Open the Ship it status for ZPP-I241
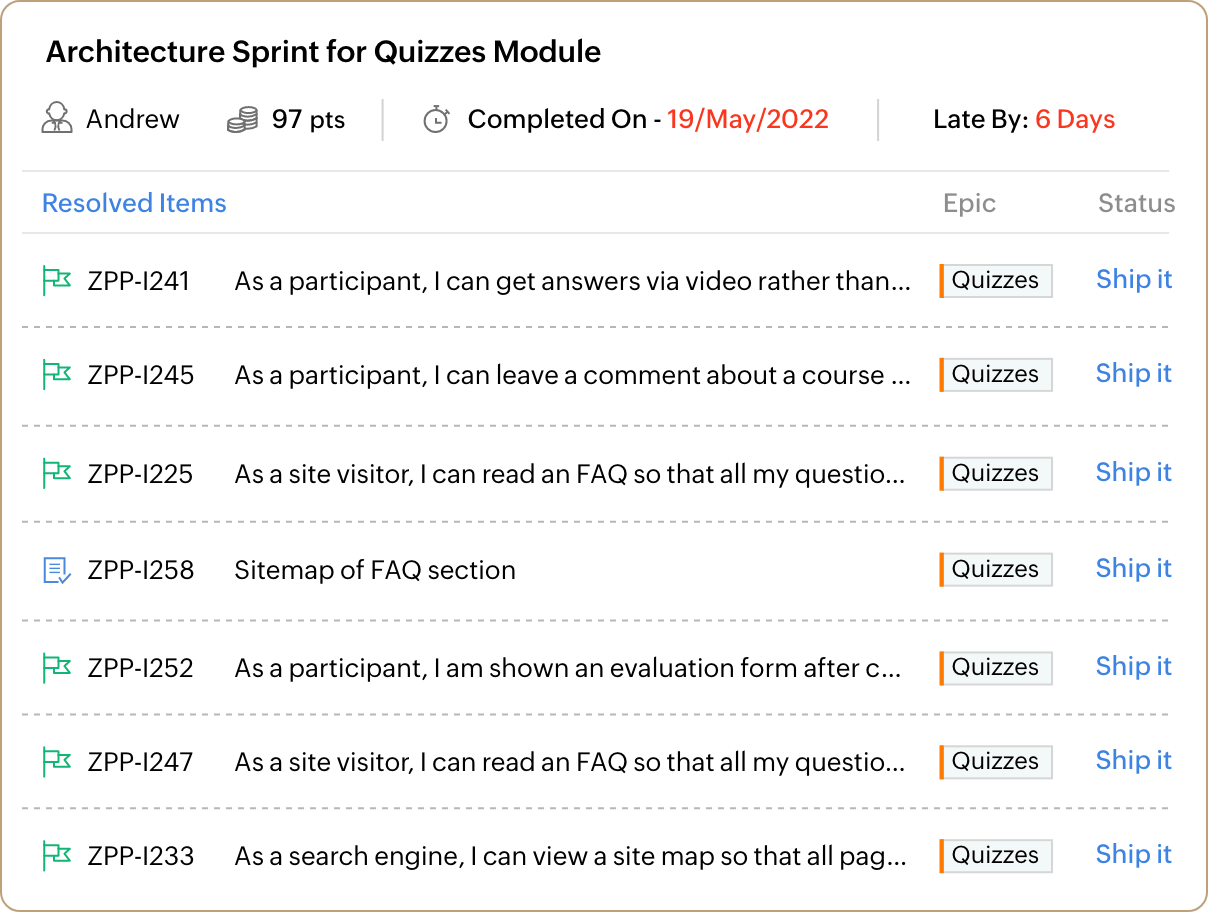This screenshot has width=1208, height=912. click(x=1134, y=279)
